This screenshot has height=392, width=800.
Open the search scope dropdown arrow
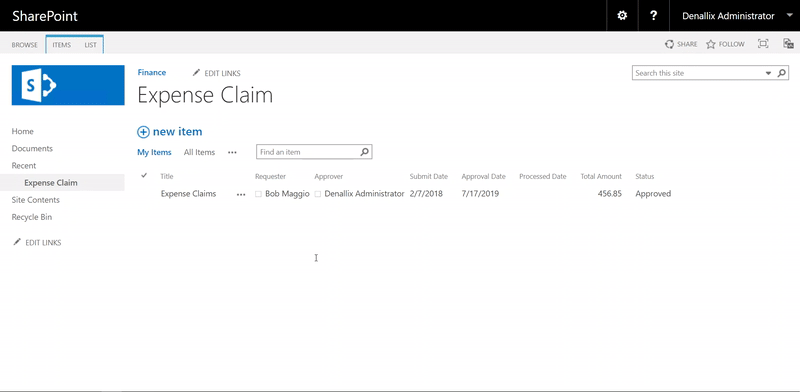pos(768,74)
